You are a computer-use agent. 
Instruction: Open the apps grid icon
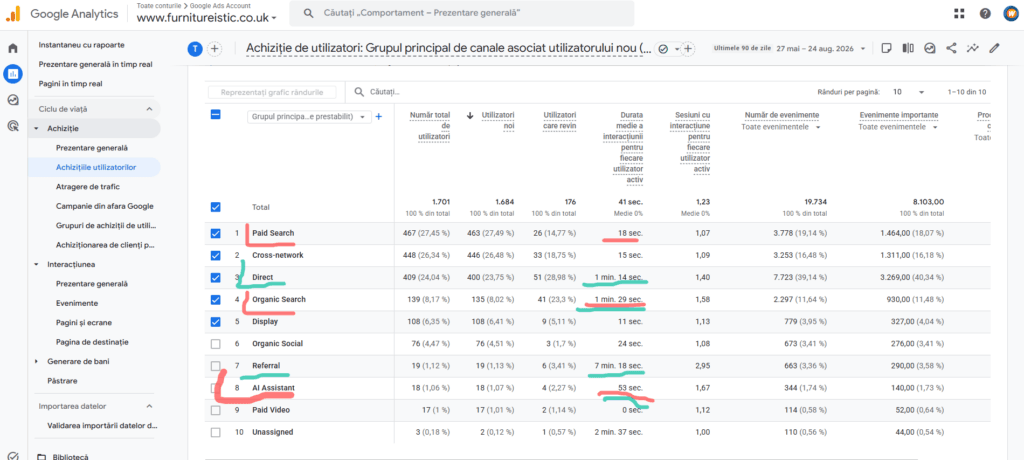tap(959, 14)
